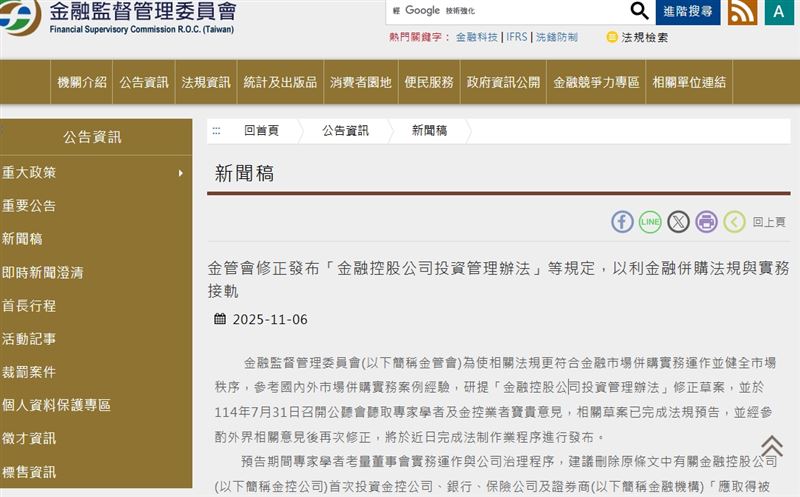Click the article title about 金融控股公司投資管理辦法

(498, 279)
